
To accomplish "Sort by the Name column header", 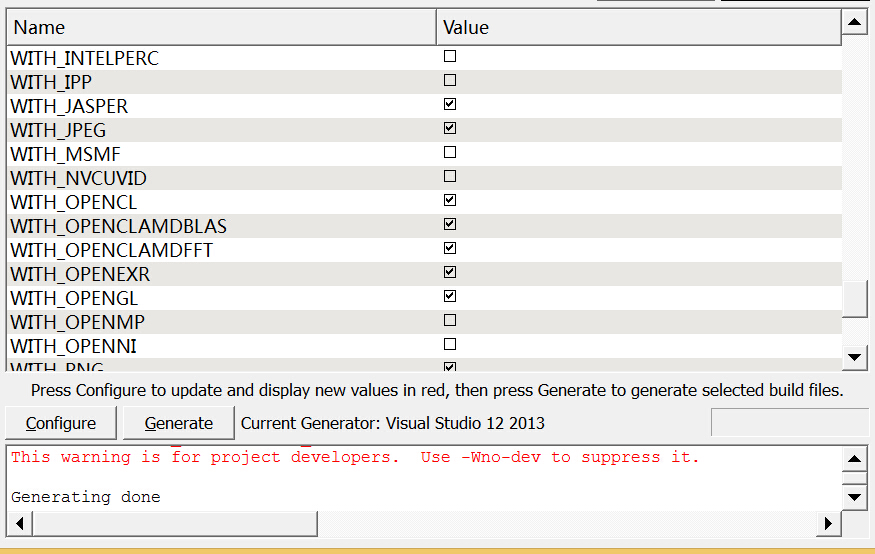I will click(221, 27).
